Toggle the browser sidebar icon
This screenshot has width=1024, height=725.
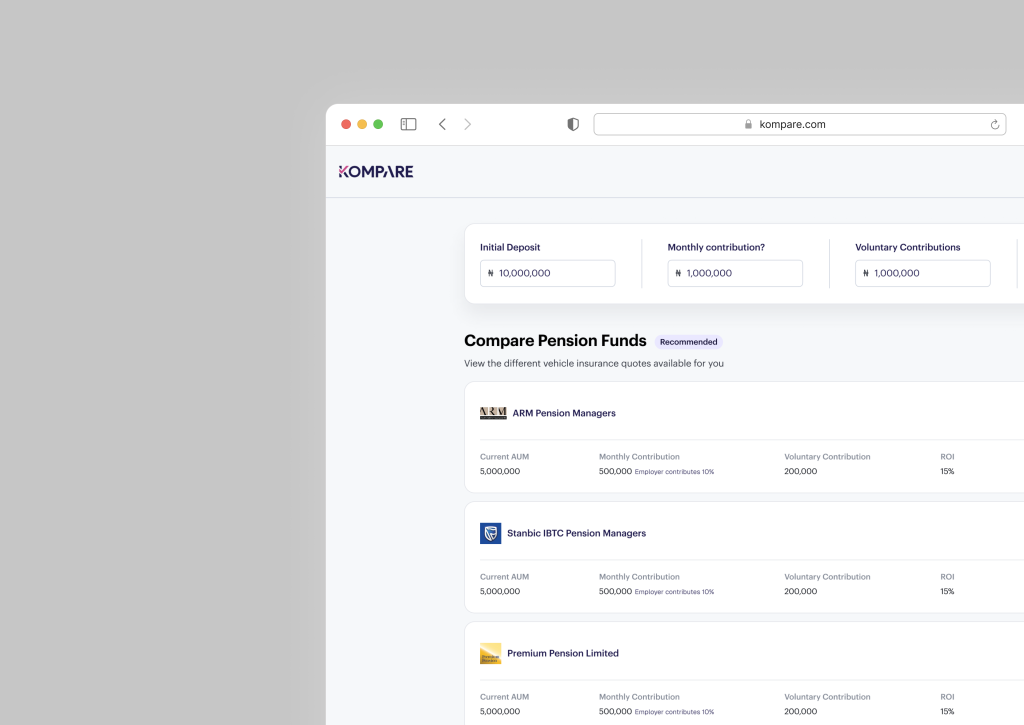tap(408, 124)
